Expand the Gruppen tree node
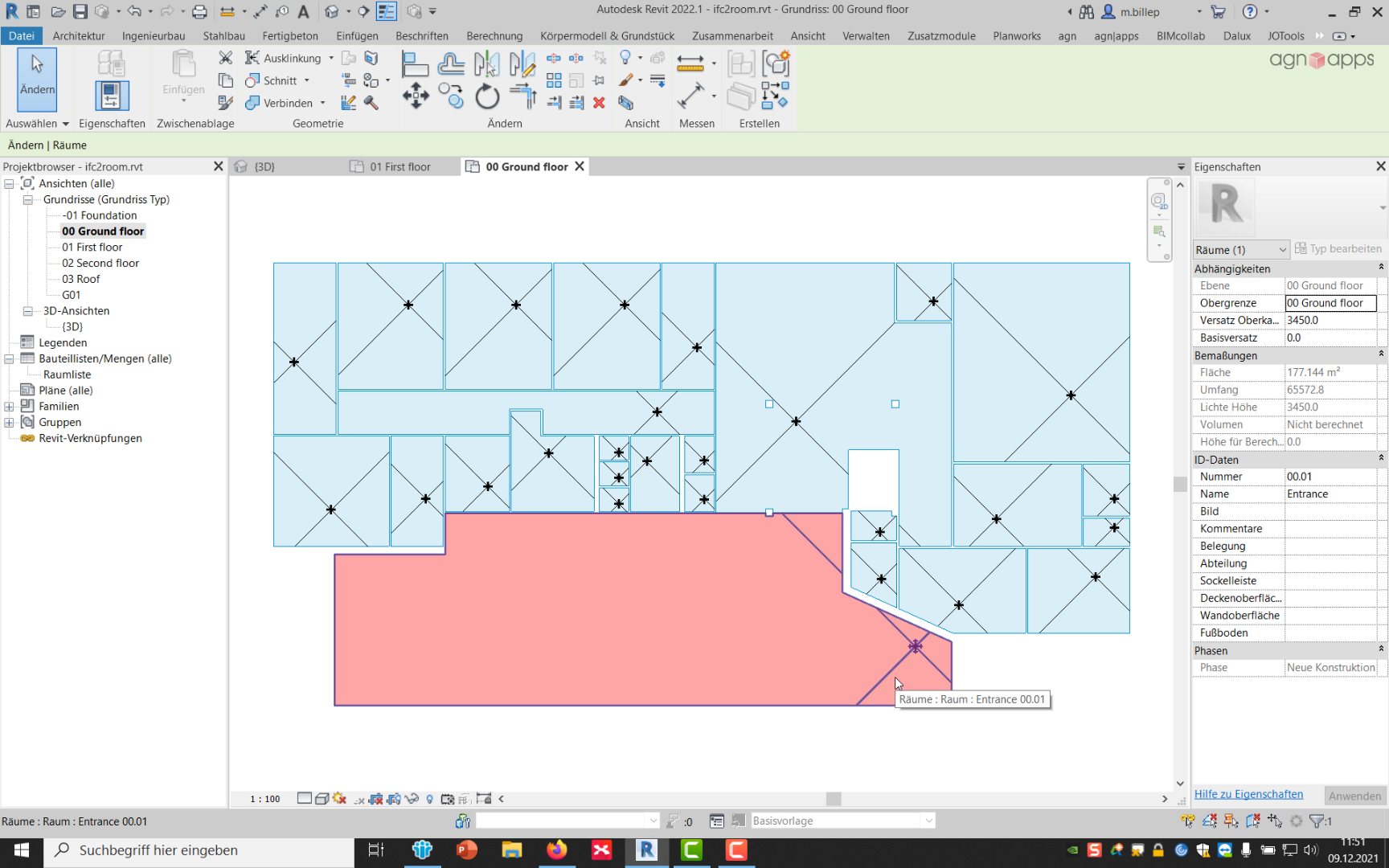This screenshot has height=868, width=1389. pyautogui.click(x=9, y=423)
